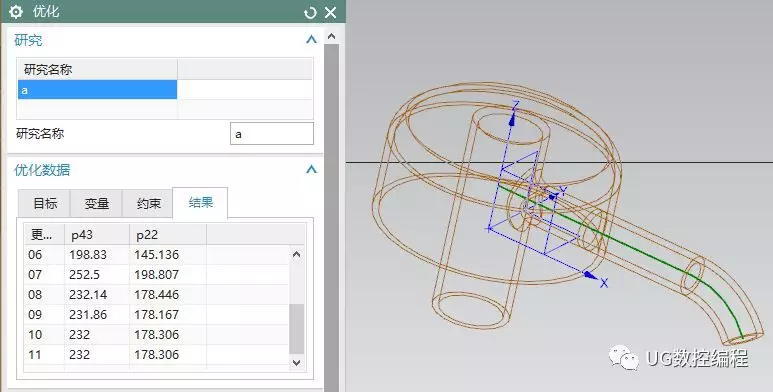Click results table scroll up arrow
773x392 pixels.
point(296,254)
